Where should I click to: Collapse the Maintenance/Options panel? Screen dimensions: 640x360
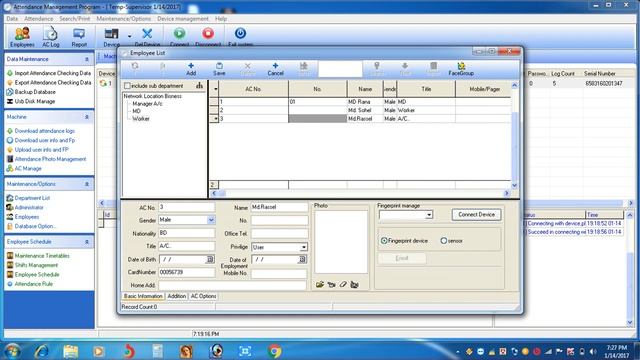tap(87, 184)
